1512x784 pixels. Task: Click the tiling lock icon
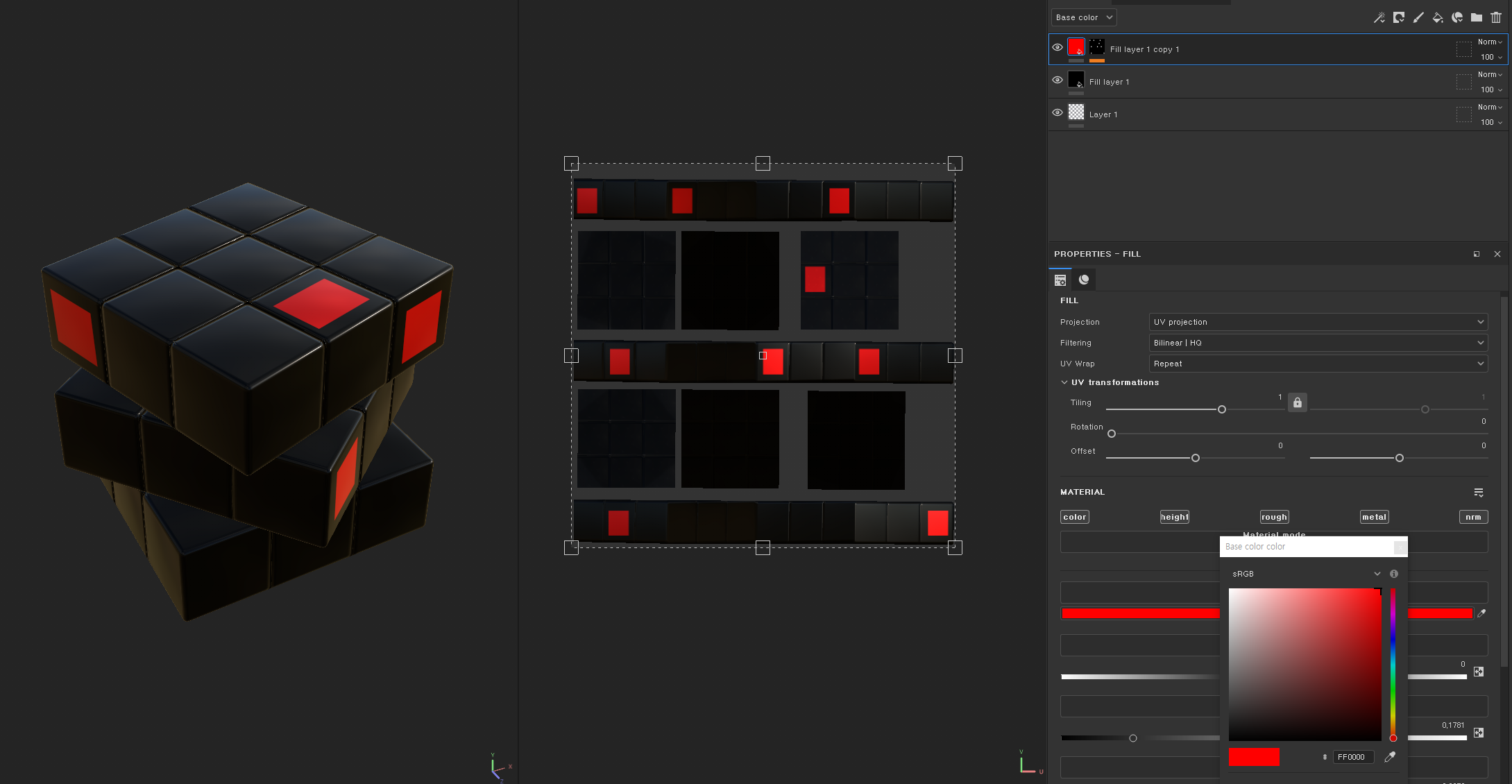click(x=1297, y=402)
